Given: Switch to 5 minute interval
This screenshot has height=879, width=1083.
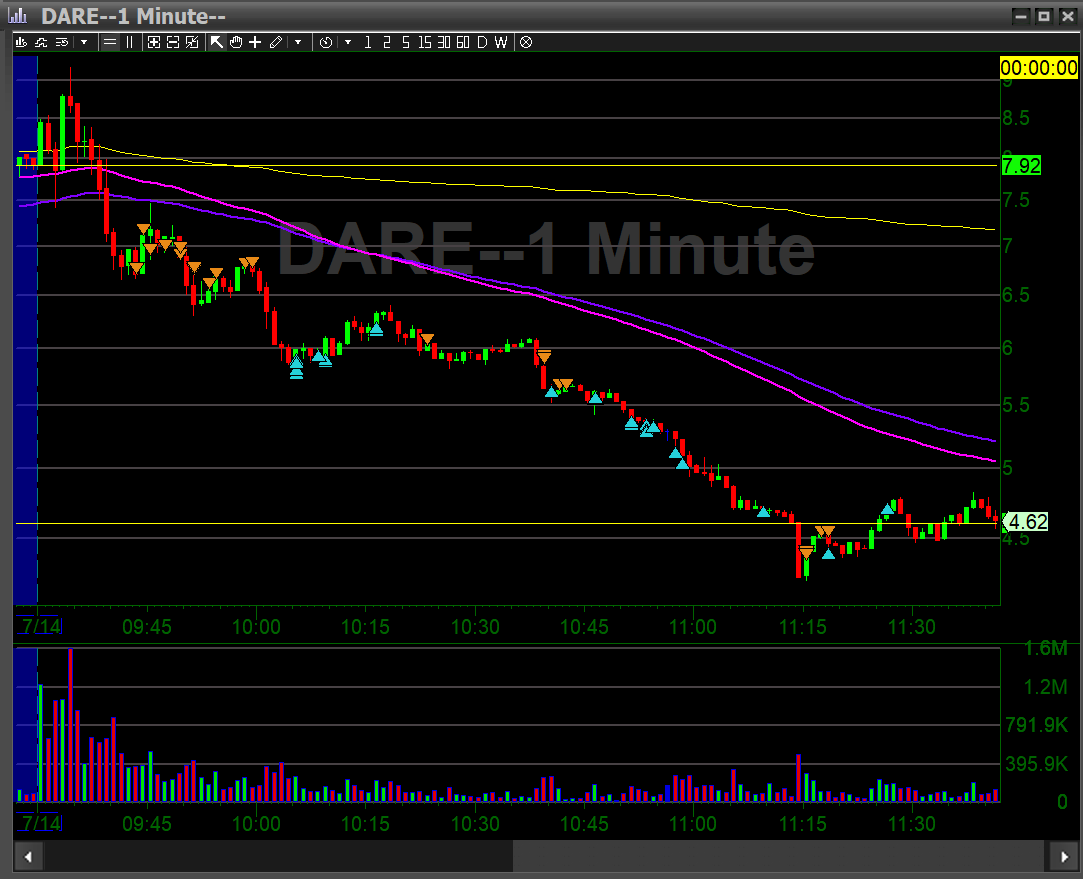Looking at the screenshot, I should point(405,42).
